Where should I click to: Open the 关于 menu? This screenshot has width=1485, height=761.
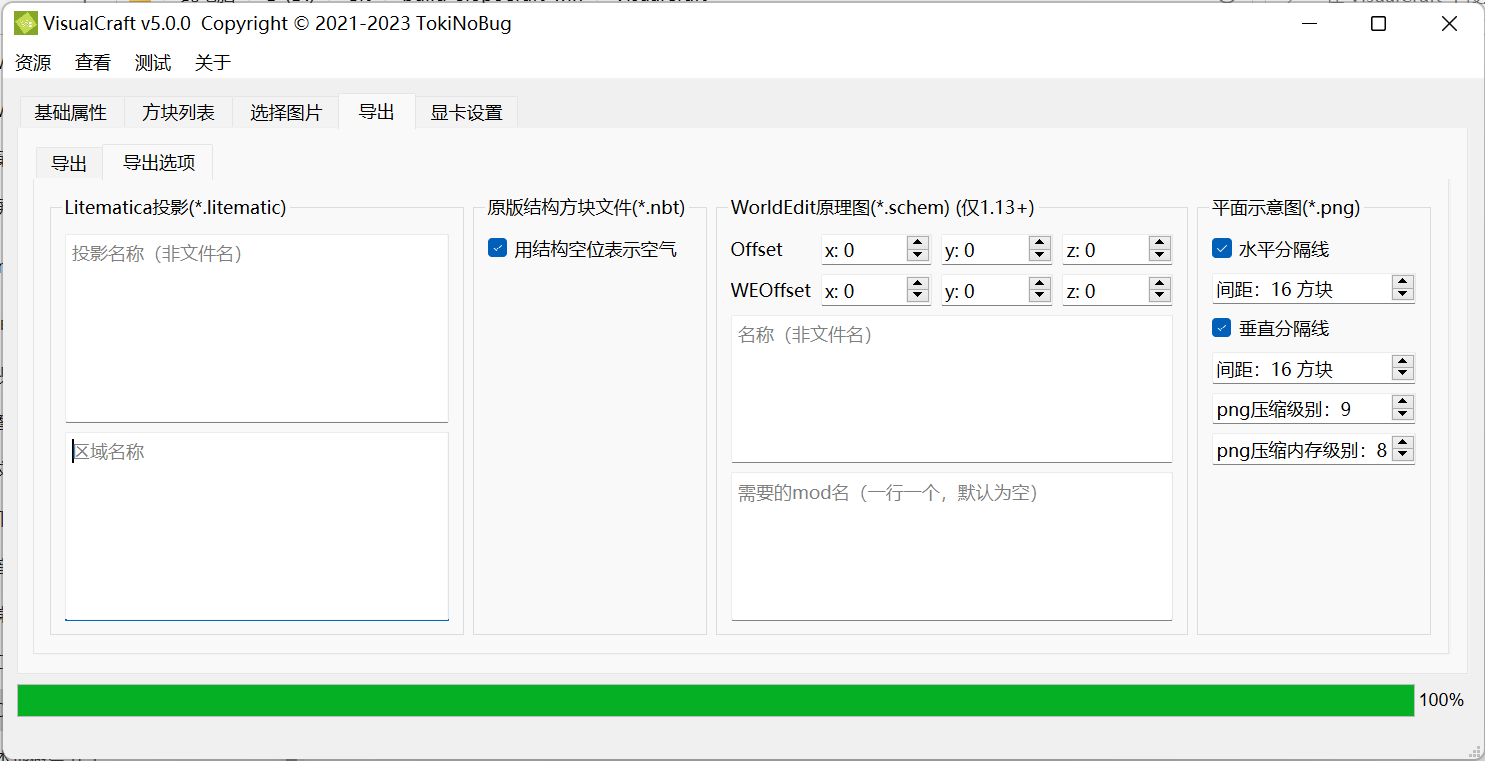213,63
